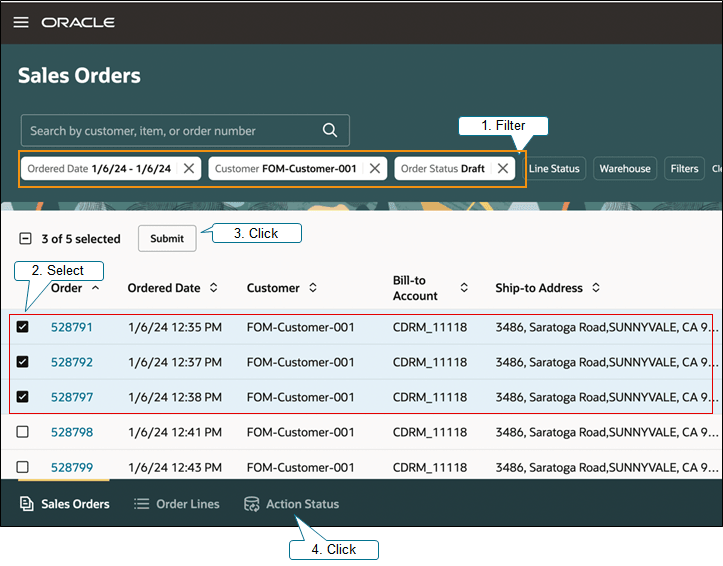Remove the Ordered Date filter chip
The height and width of the screenshot is (566, 723).
[189, 168]
